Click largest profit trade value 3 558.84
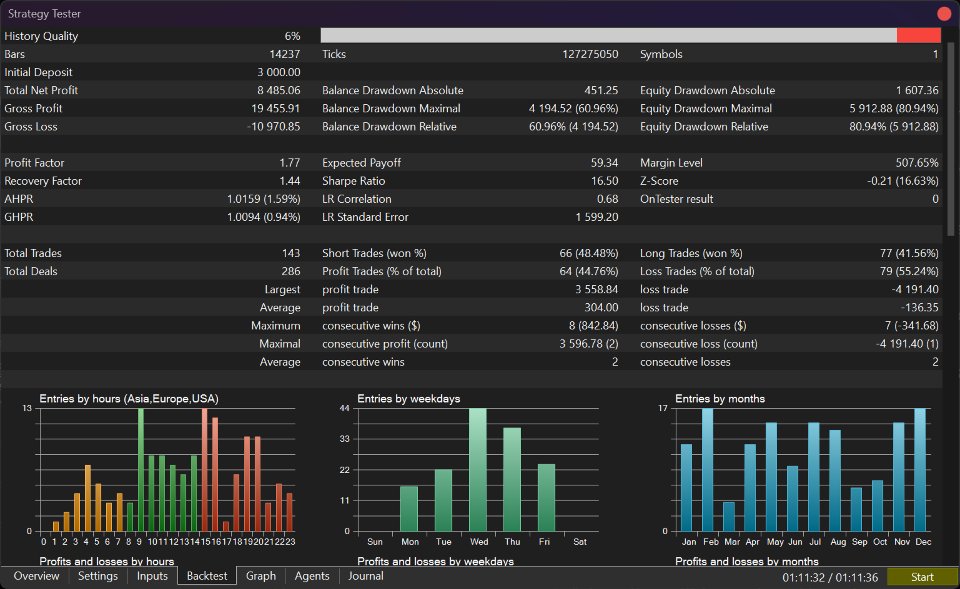960x589 pixels. tap(596, 290)
